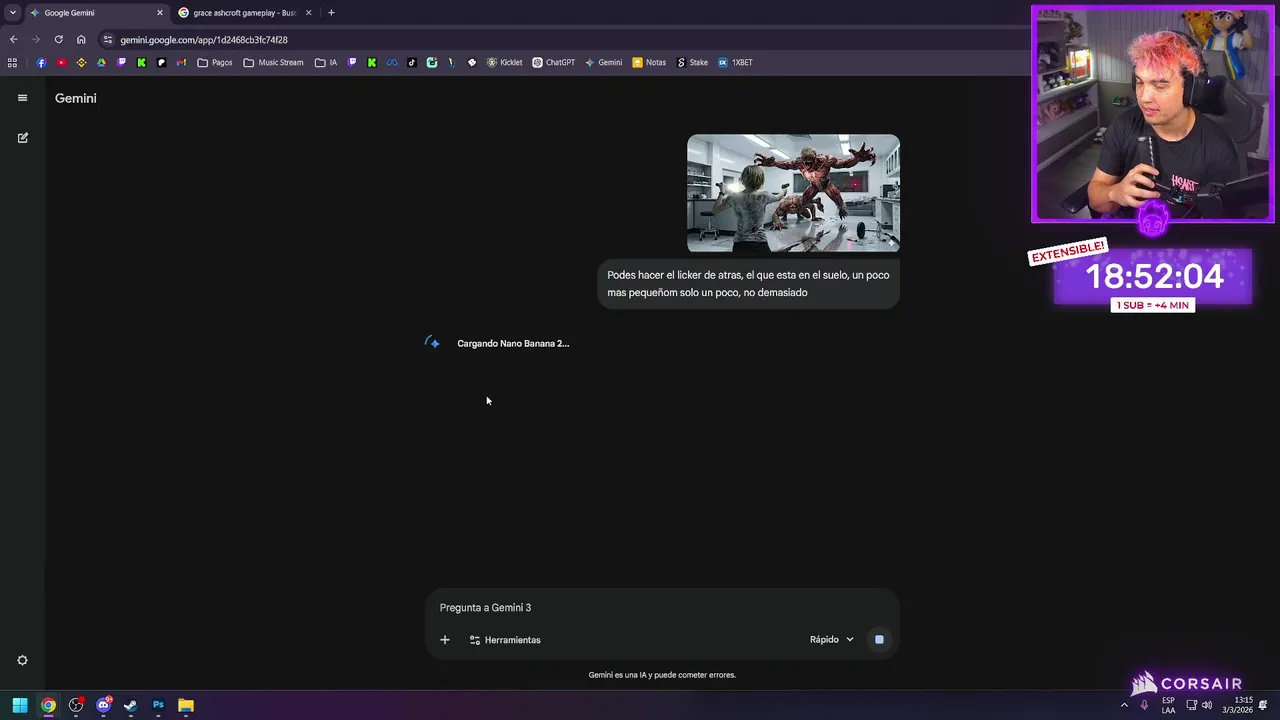
Task: Reload the current page
Action: (x=58, y=40)
